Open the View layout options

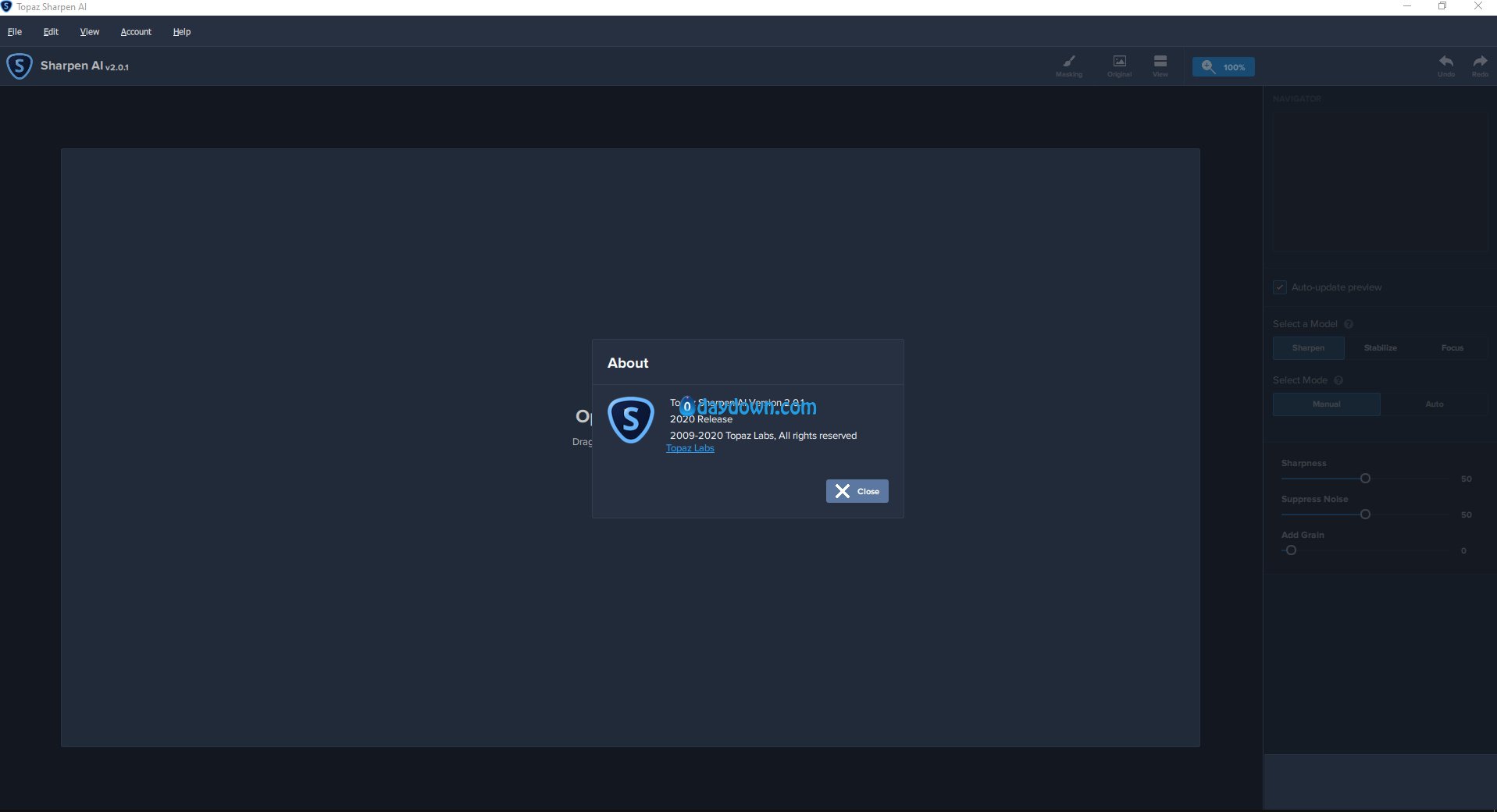point(1160,66)
